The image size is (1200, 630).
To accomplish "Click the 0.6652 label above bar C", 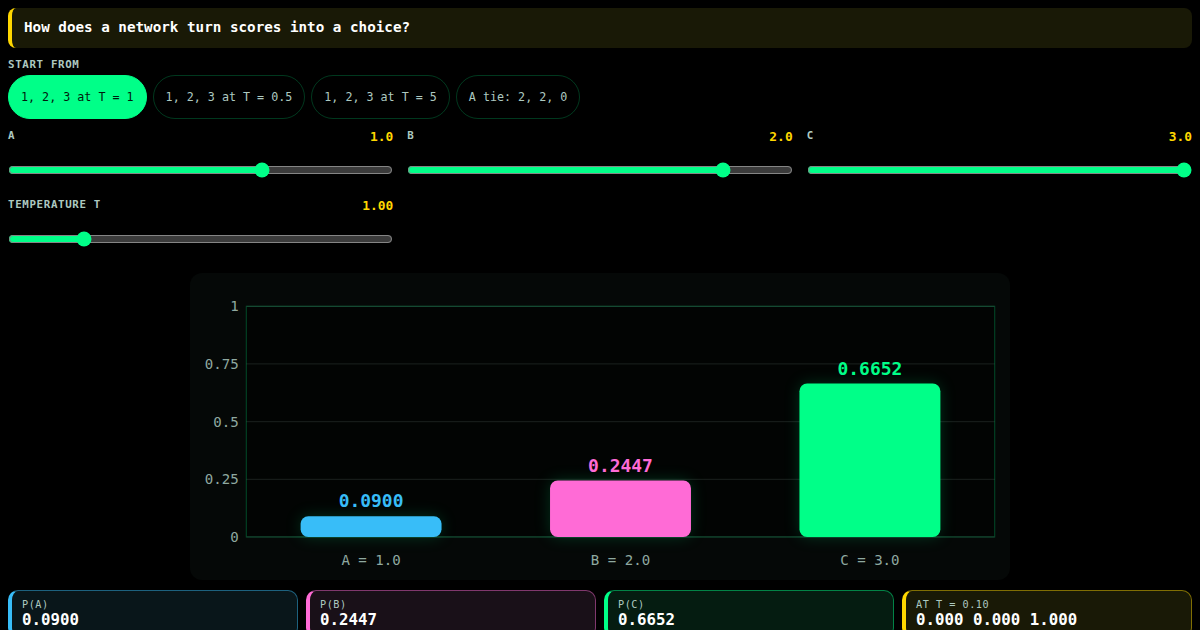I will pos(870,369).
